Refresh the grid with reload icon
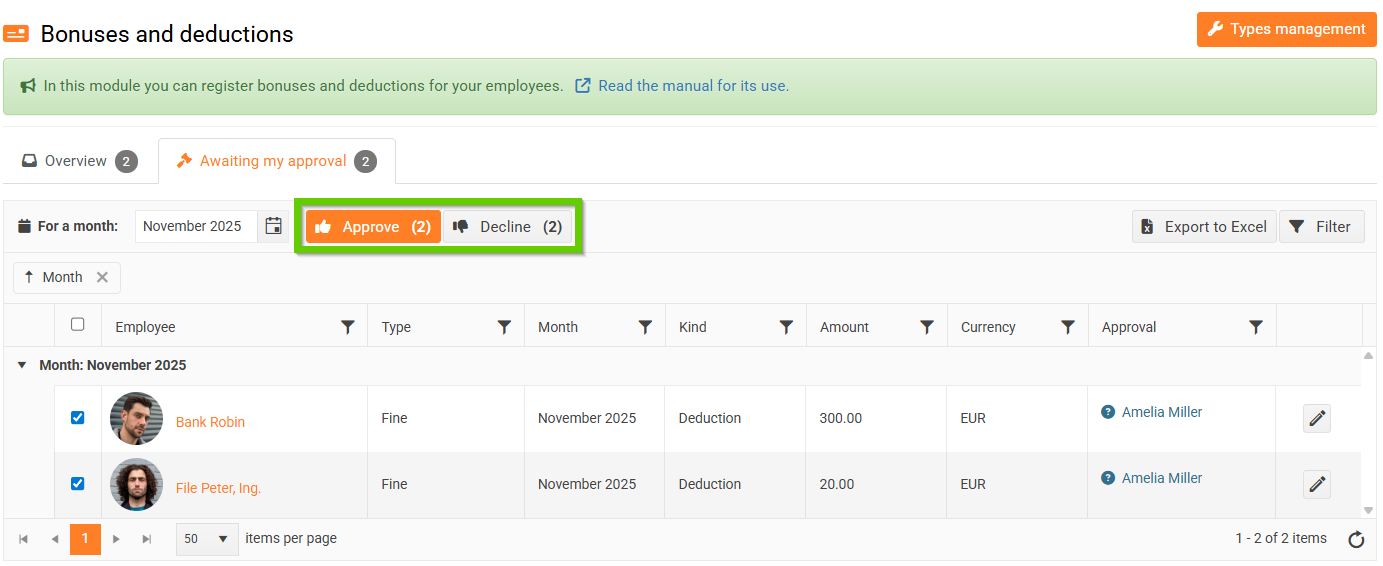This screenshot has height=566, width=1383. point(1356,540)
